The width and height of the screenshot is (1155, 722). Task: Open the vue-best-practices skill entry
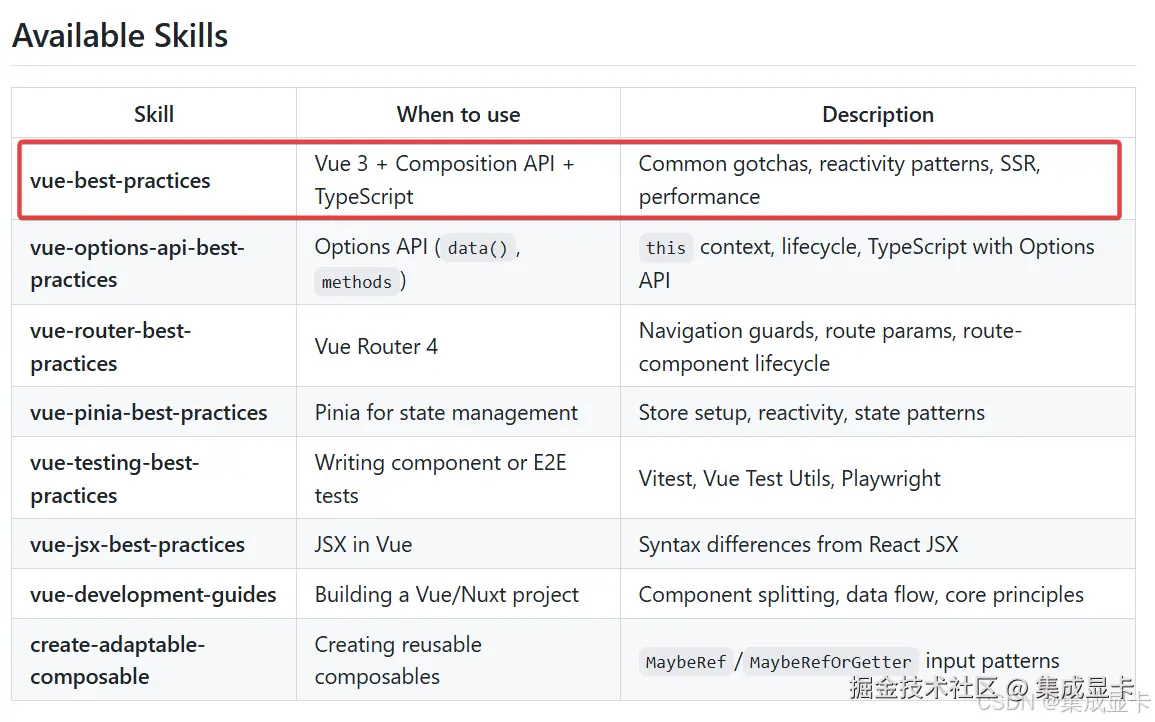point(120,181)
